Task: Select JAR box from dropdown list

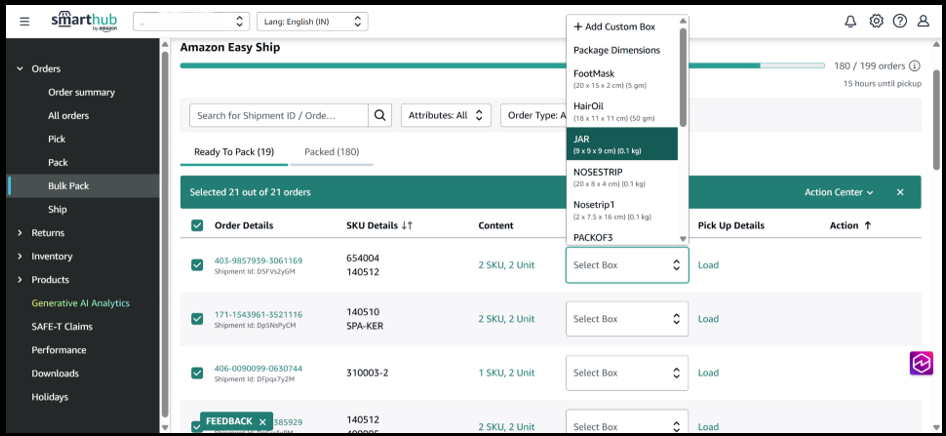Action: pos(621,144)
